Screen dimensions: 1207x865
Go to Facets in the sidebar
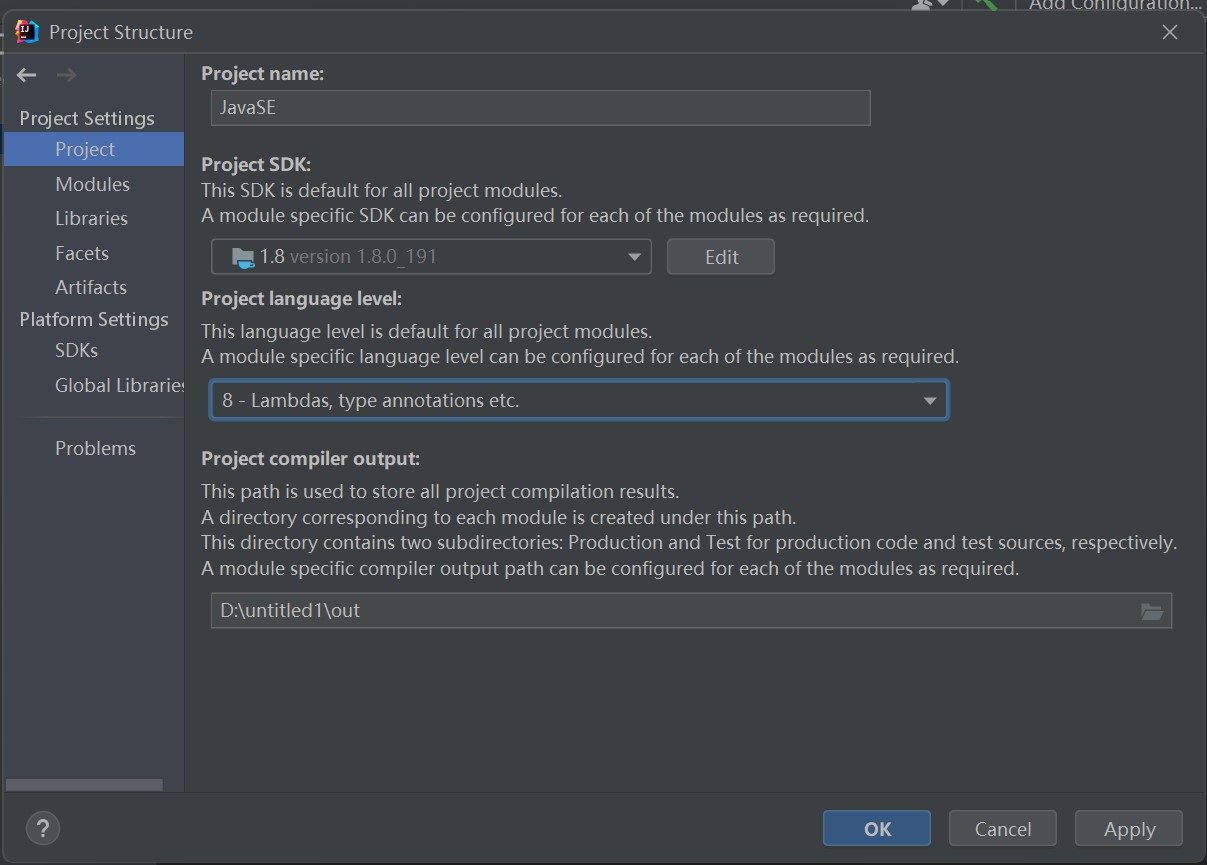tap(82, 253)
